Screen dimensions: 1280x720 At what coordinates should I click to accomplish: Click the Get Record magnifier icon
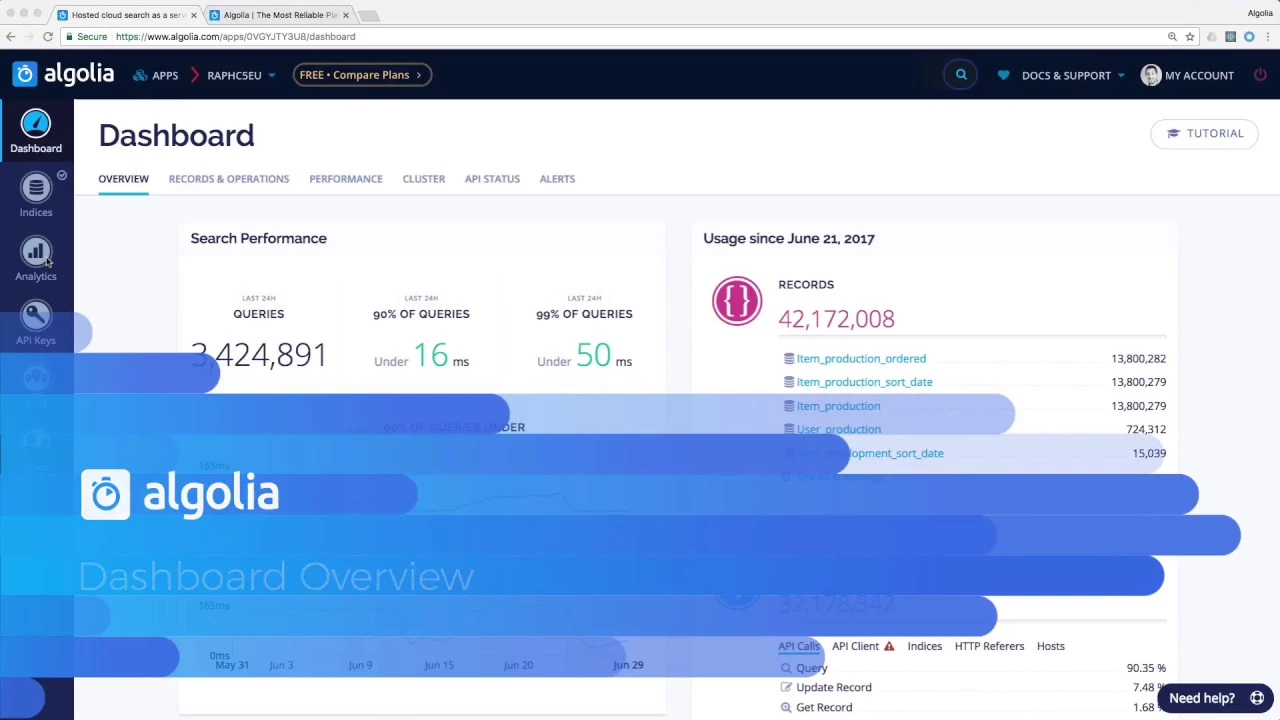pyautogui.click(x=786, y=707)
